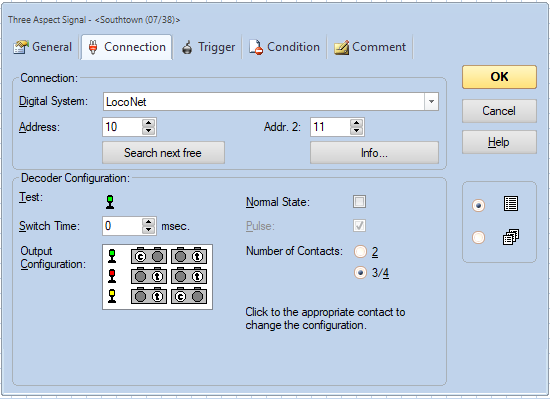Confirm with the OK button
This screenshot has width=550, height=399.
(499, 77)
